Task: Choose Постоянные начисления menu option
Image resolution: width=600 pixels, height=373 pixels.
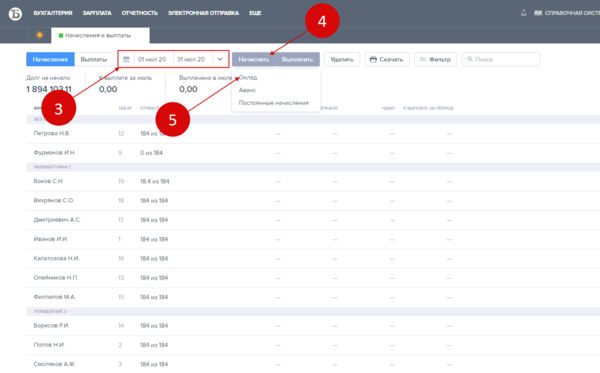Action: [274, 103]
